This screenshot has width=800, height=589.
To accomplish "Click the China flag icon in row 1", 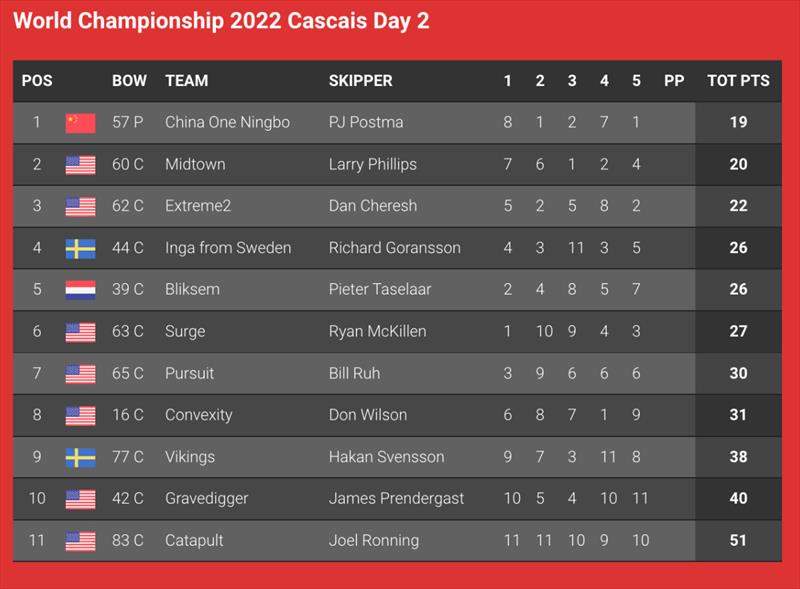I will [80, 123].
